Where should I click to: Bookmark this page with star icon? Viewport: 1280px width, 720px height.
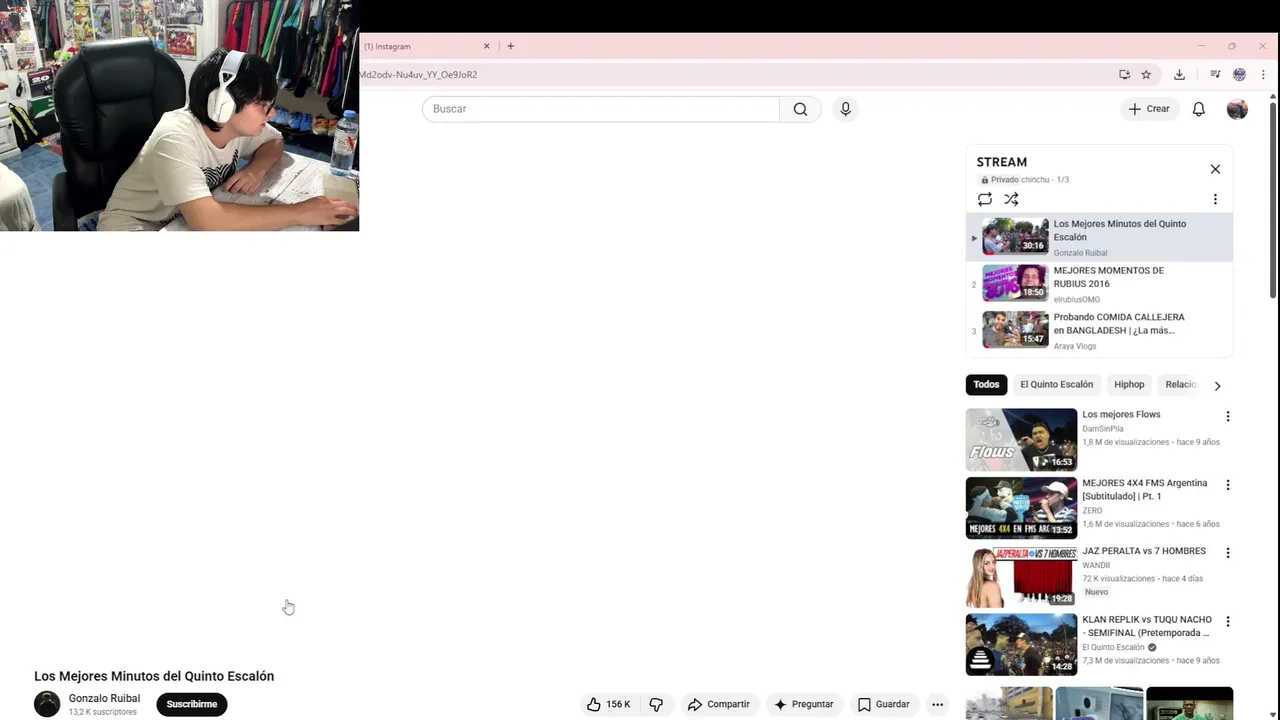(1146, 74)
